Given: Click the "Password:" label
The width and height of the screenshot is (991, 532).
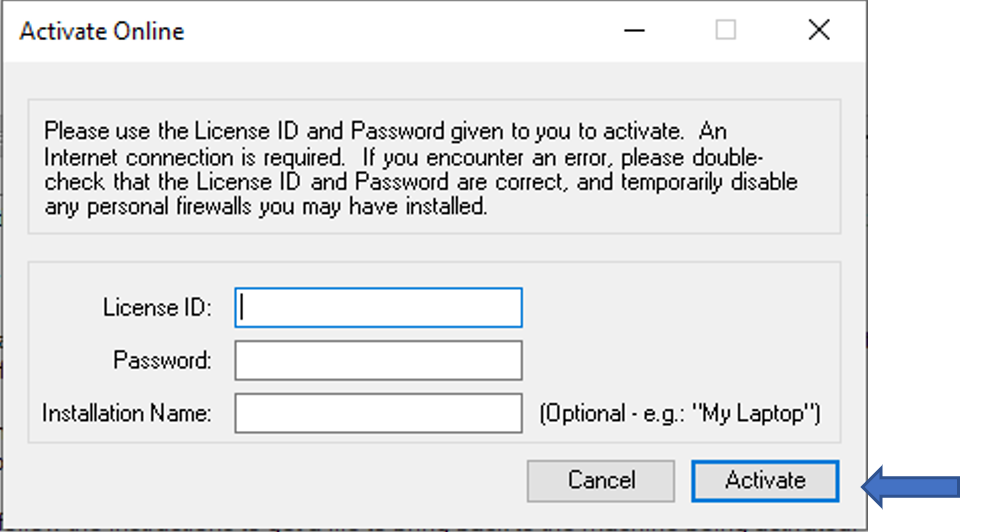Looking at the screenshot, I should tap(162, 361).
